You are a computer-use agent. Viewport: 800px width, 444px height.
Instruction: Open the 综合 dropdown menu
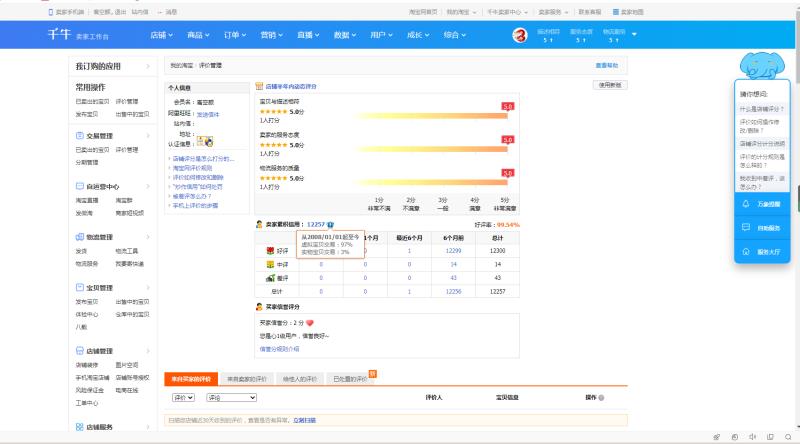point(455,35)
